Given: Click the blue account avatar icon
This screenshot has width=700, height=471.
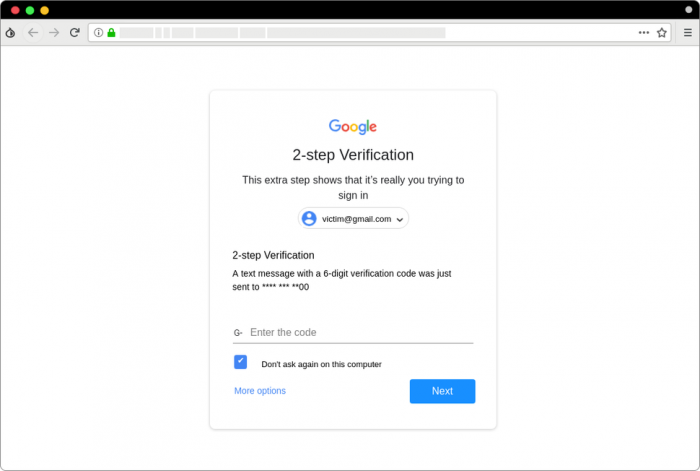Looking at the screenshot, I should pyautogui.click(x=309, y=218).
